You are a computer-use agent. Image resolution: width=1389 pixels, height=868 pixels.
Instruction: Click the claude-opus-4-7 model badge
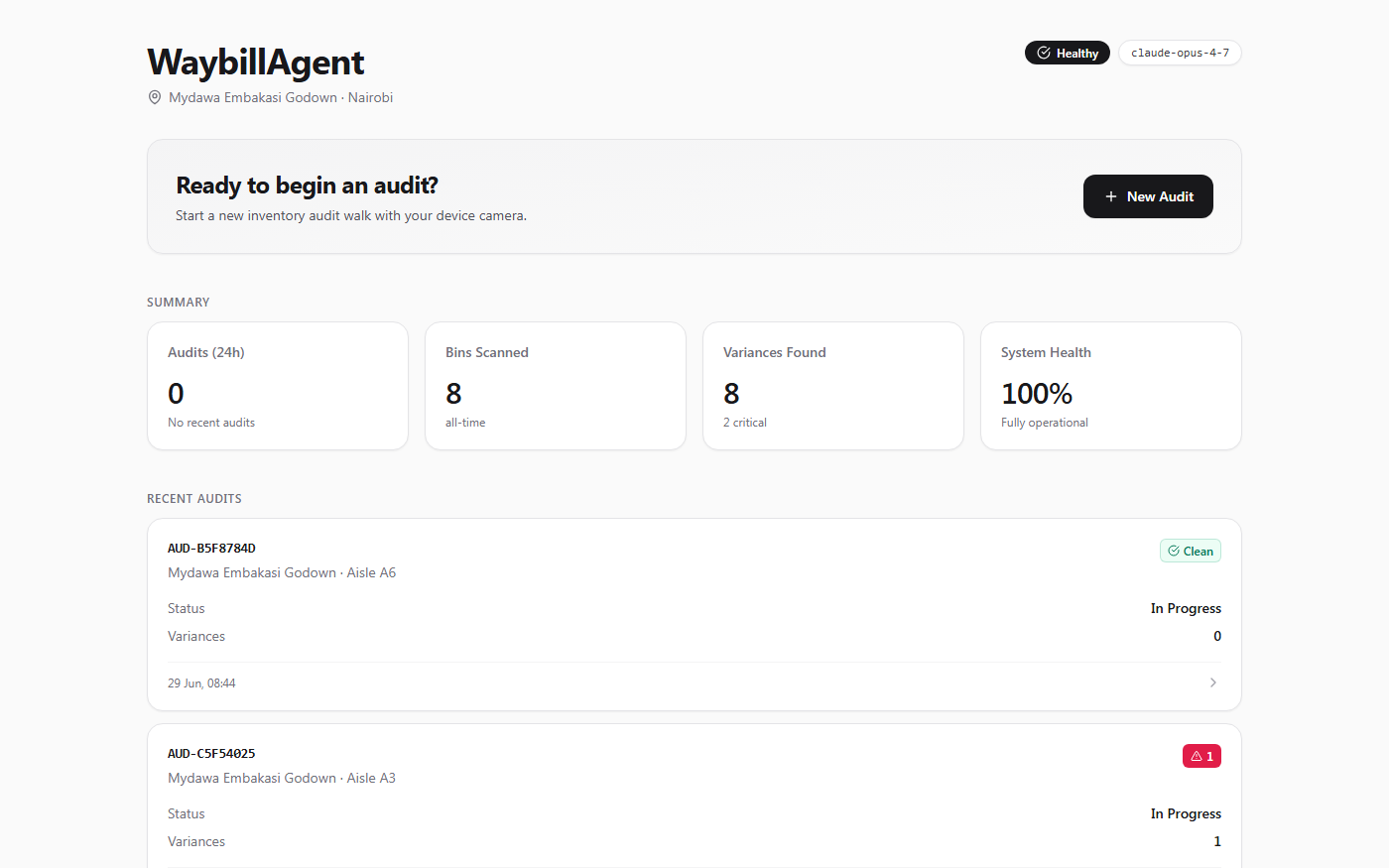[1180, 53]
